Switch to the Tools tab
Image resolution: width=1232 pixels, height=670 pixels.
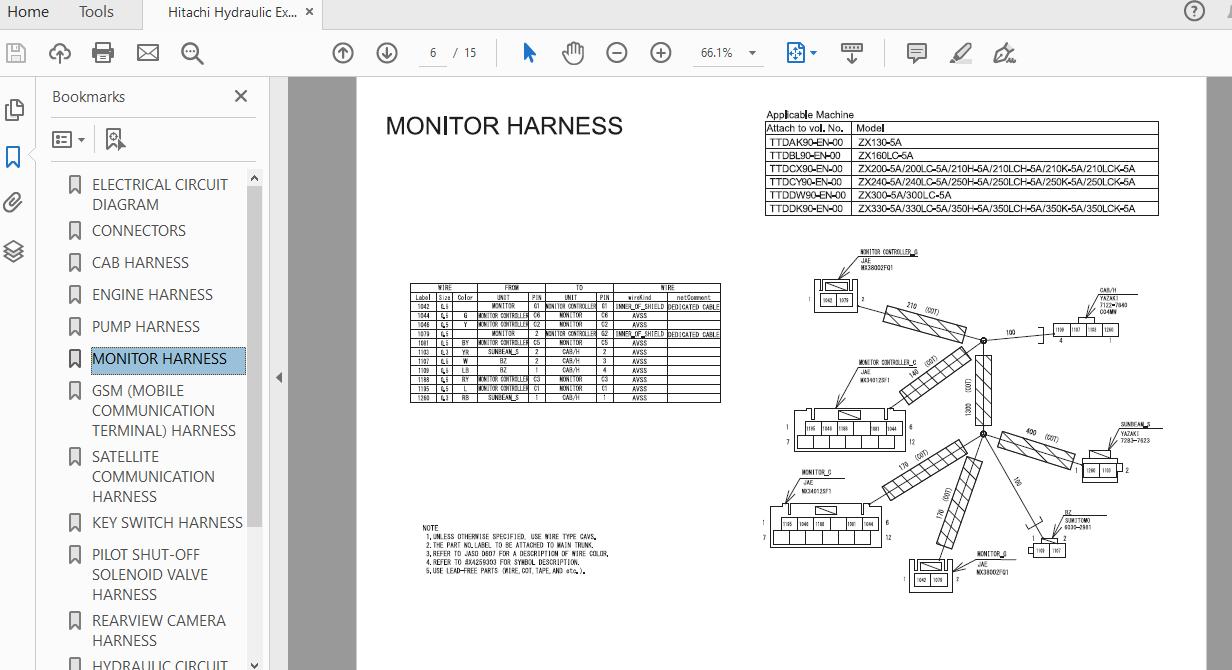96,12
